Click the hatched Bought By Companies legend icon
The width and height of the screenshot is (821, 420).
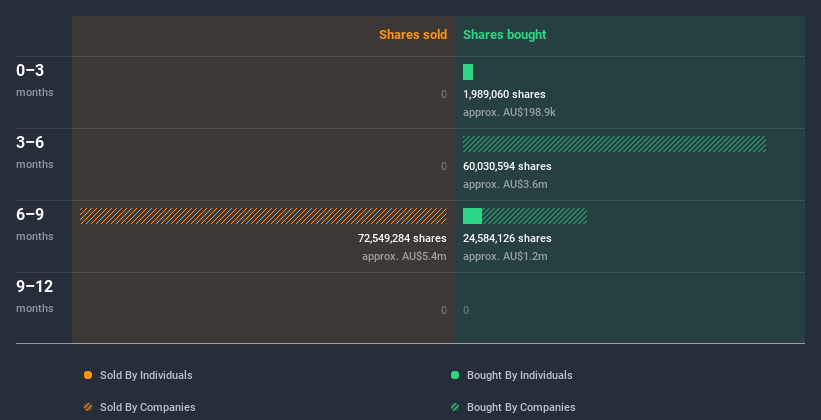point(455,407)
